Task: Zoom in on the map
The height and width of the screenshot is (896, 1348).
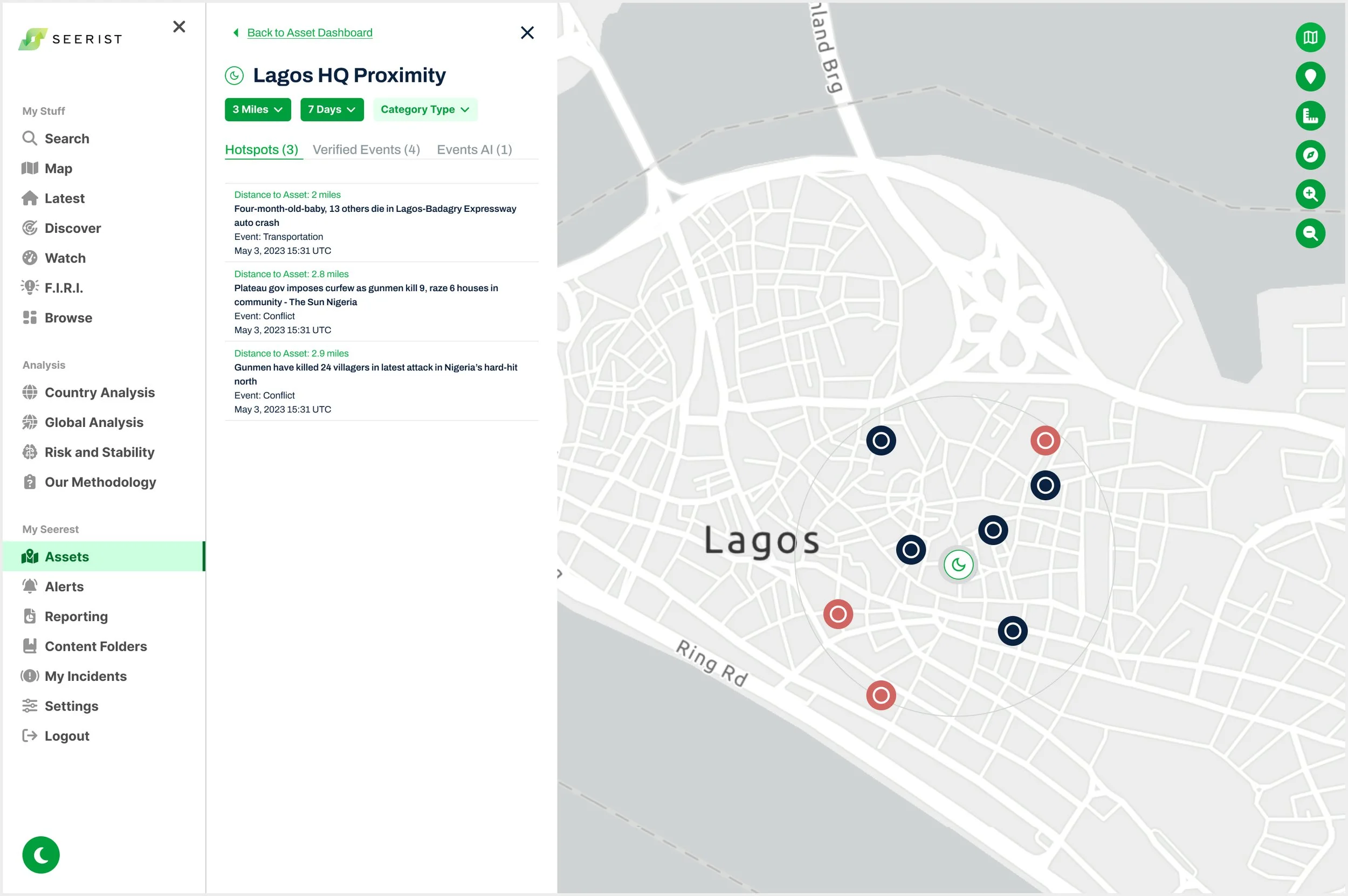Action: pyautogui.click(x=1310, y=194)
